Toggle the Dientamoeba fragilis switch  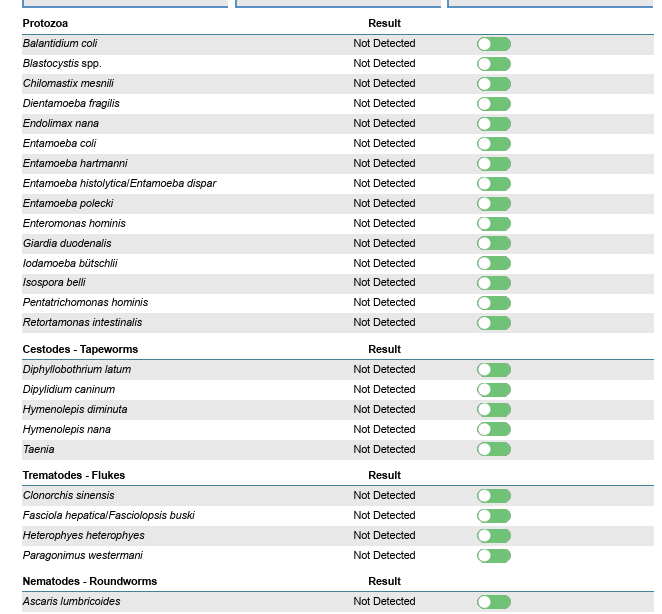(494, 104)
